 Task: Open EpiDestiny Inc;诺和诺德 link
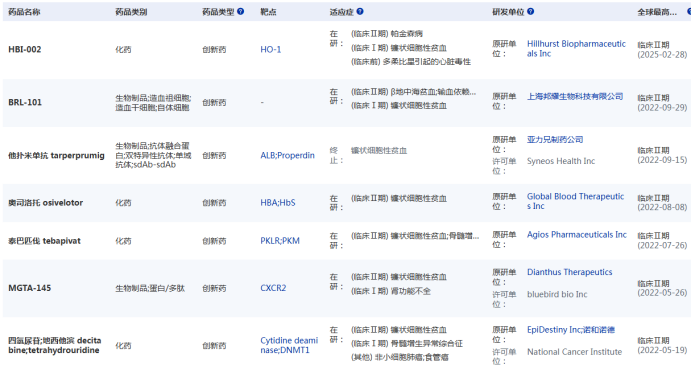571,329
